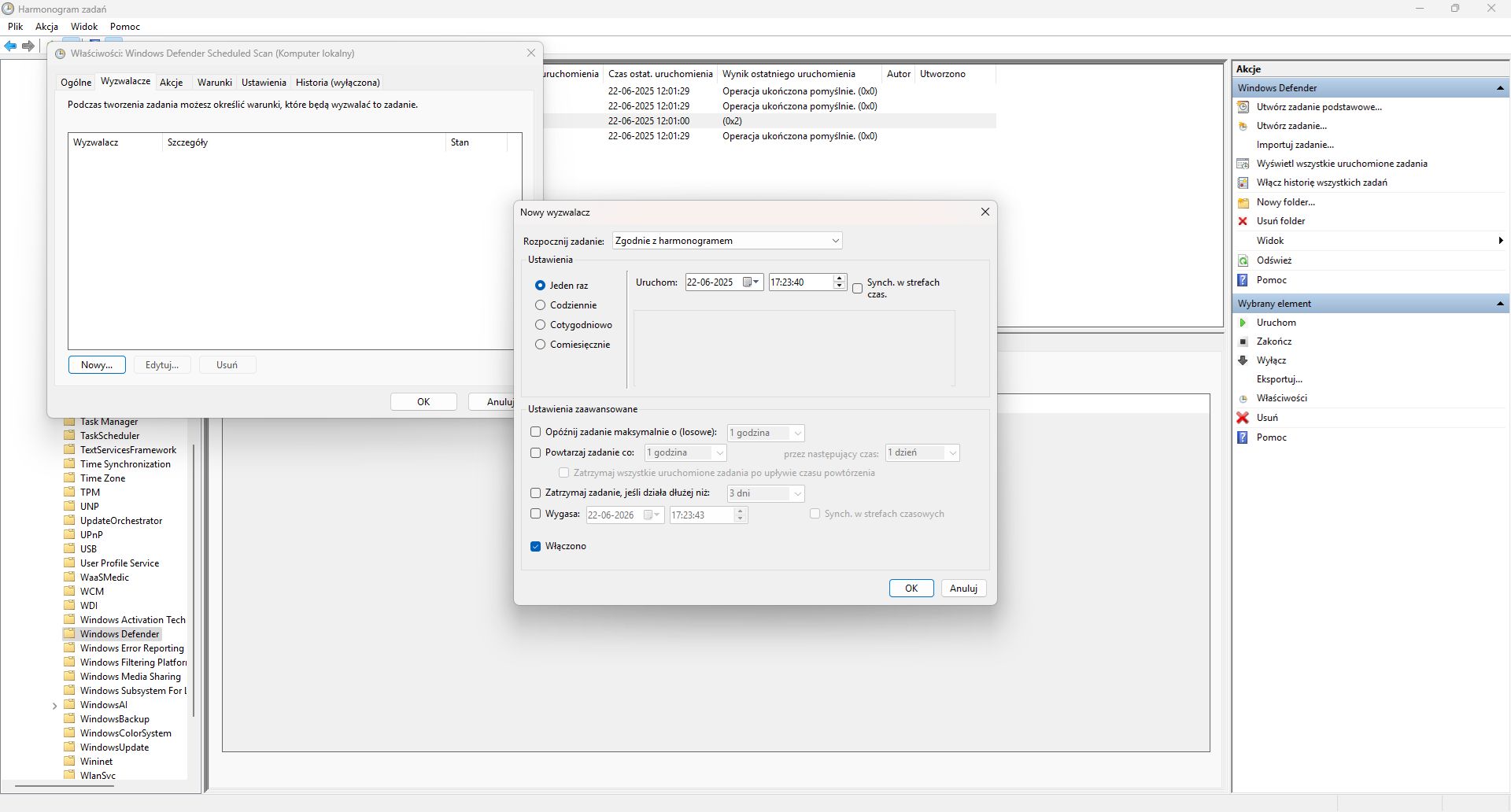Click the Nowy folder icon
Viewport: 1511px width, 812px height.
[x=1243, y=202]
